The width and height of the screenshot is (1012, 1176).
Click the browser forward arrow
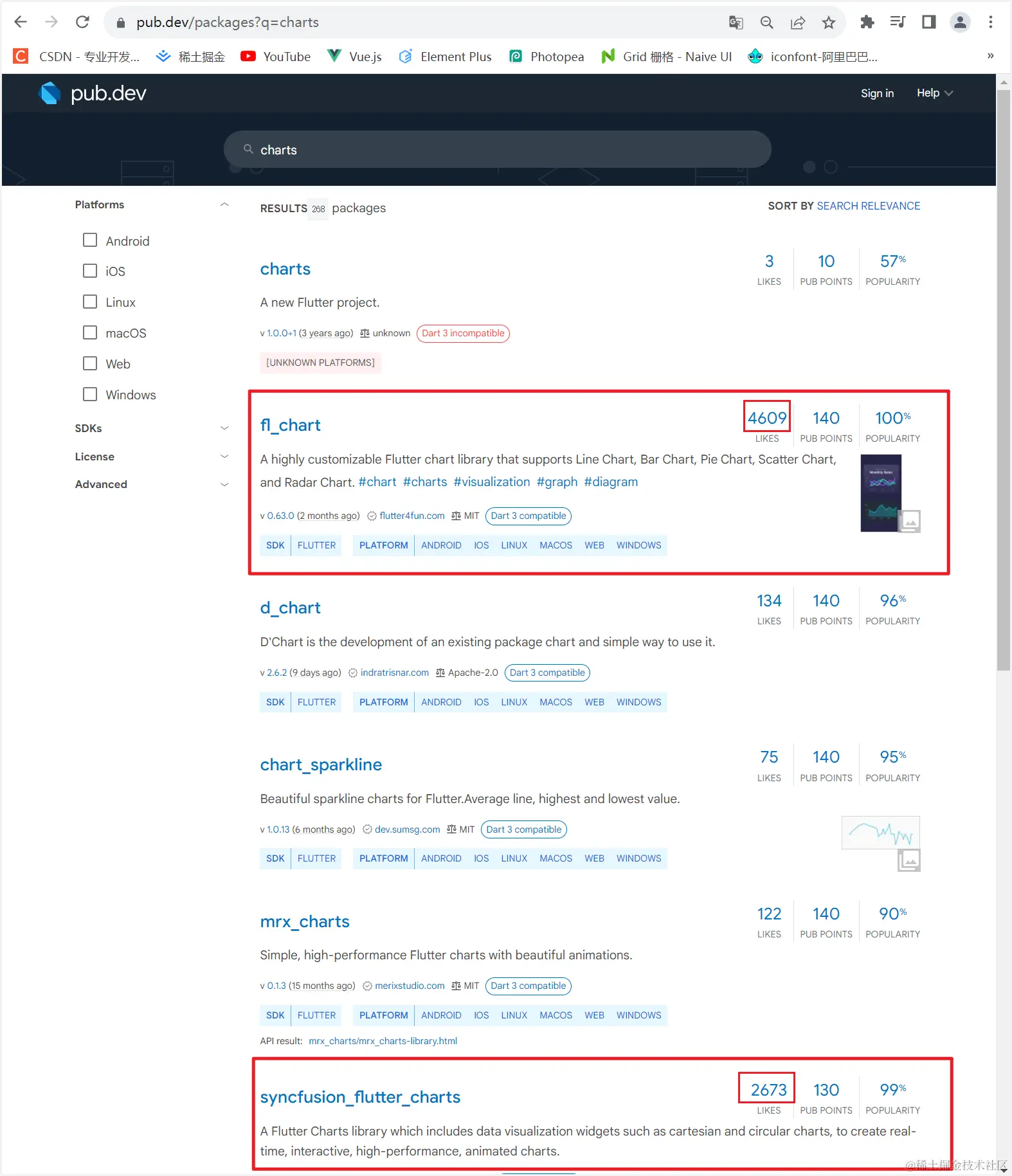tap(51, 22)
